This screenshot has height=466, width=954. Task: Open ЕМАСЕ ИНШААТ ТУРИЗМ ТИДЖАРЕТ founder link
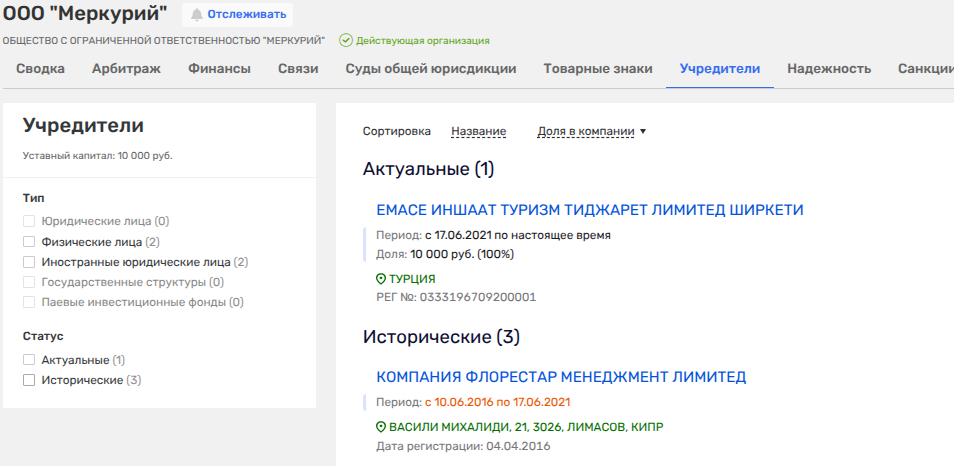point(589,210)
